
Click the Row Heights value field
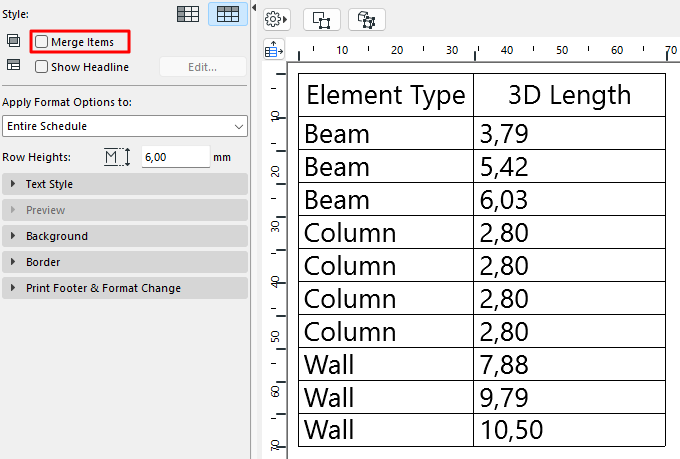click(174, 157)
